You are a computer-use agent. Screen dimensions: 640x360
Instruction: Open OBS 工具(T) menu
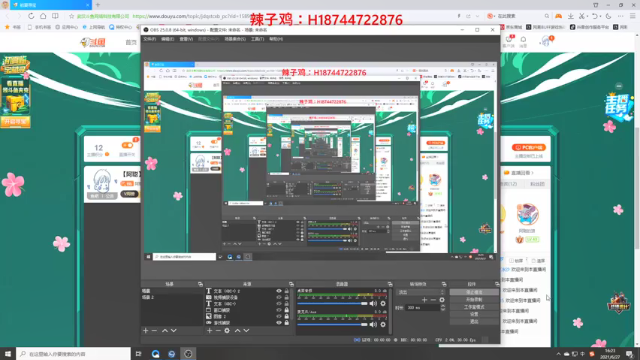[x=257, y=39]
